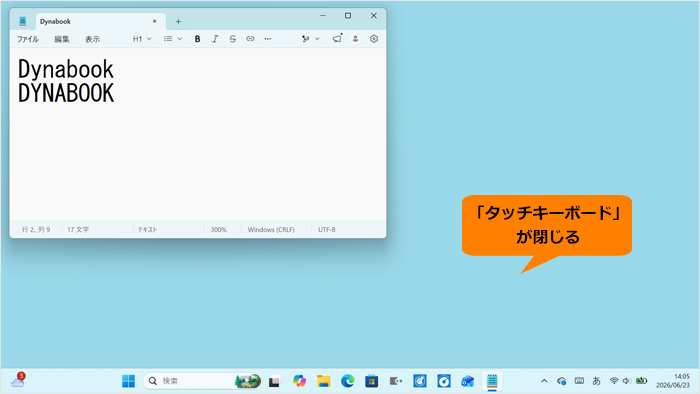Viewport: 700px width, 394px height.
Task: Click the UTF-8 encoding indicator
Action: pyautogui.click(x=326, y=229)
